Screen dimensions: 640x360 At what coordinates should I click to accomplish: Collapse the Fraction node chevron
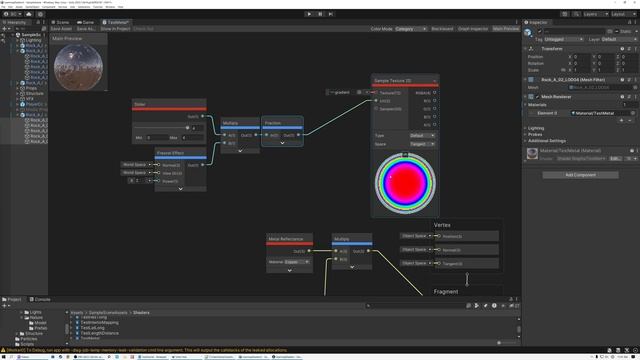pos(282,143)
